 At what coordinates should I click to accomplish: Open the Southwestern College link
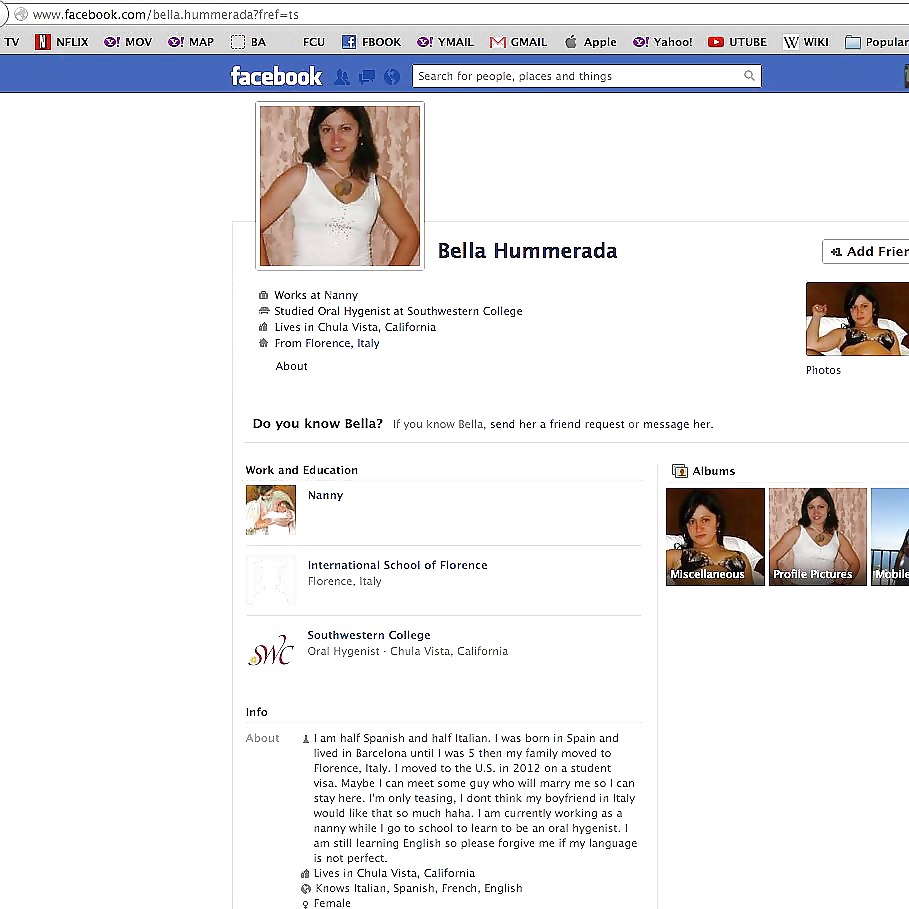pos(369,635)
